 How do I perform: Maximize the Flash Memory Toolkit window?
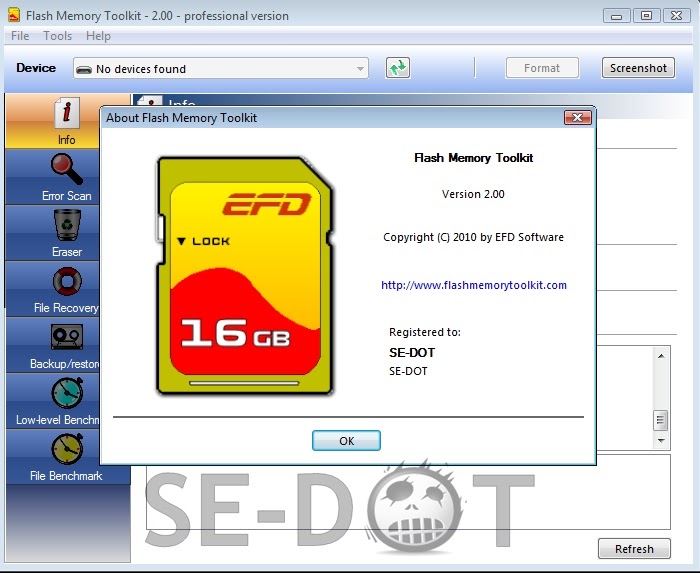646,16
